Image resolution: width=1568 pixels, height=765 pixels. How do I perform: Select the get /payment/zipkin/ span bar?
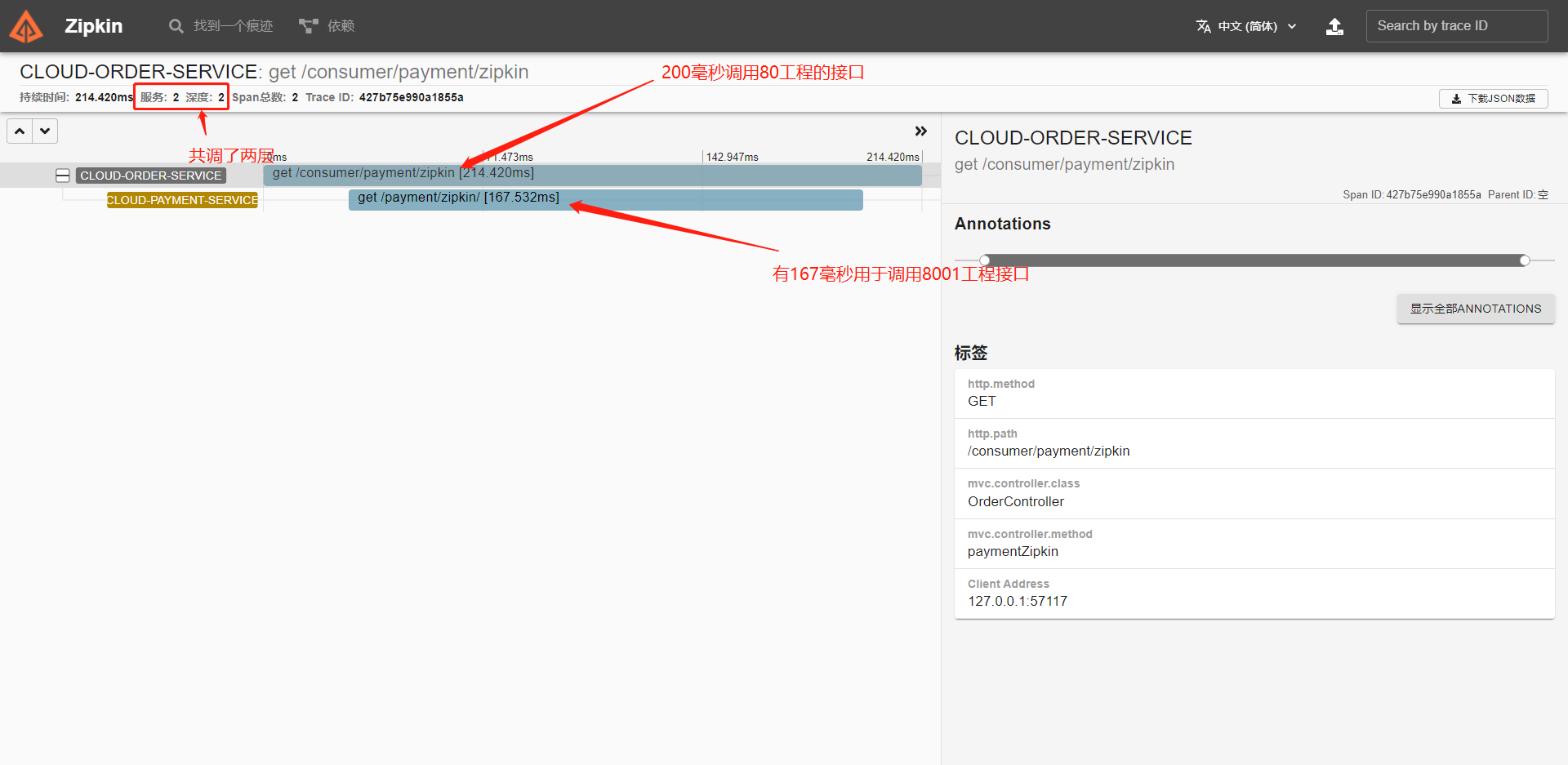[x=605, y=199]
